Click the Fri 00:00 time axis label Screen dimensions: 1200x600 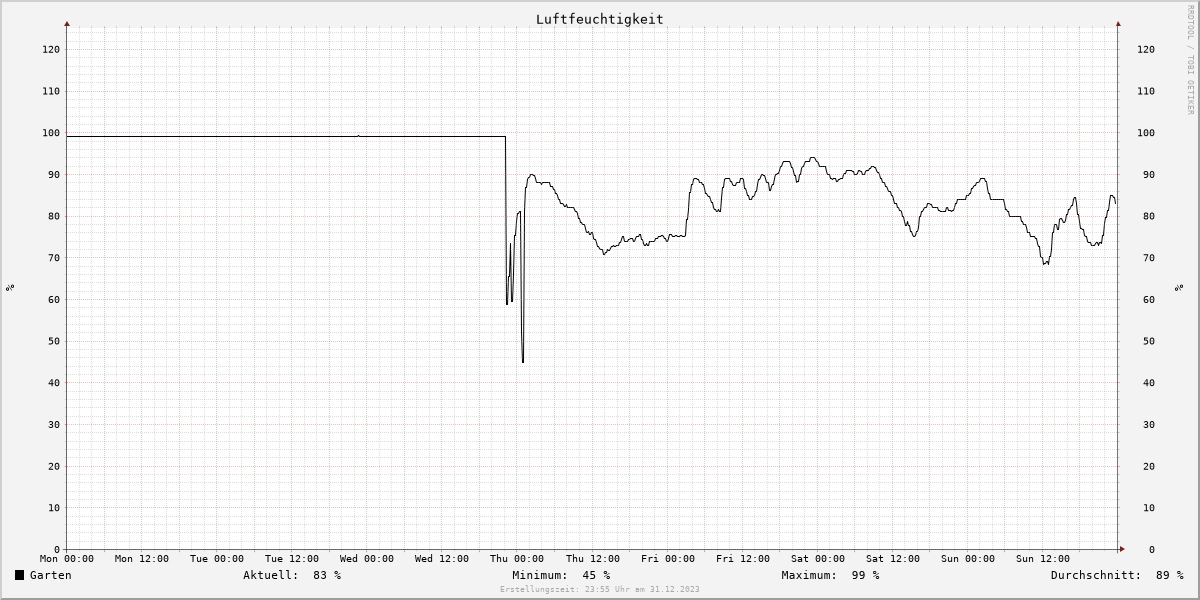point(667,559)
